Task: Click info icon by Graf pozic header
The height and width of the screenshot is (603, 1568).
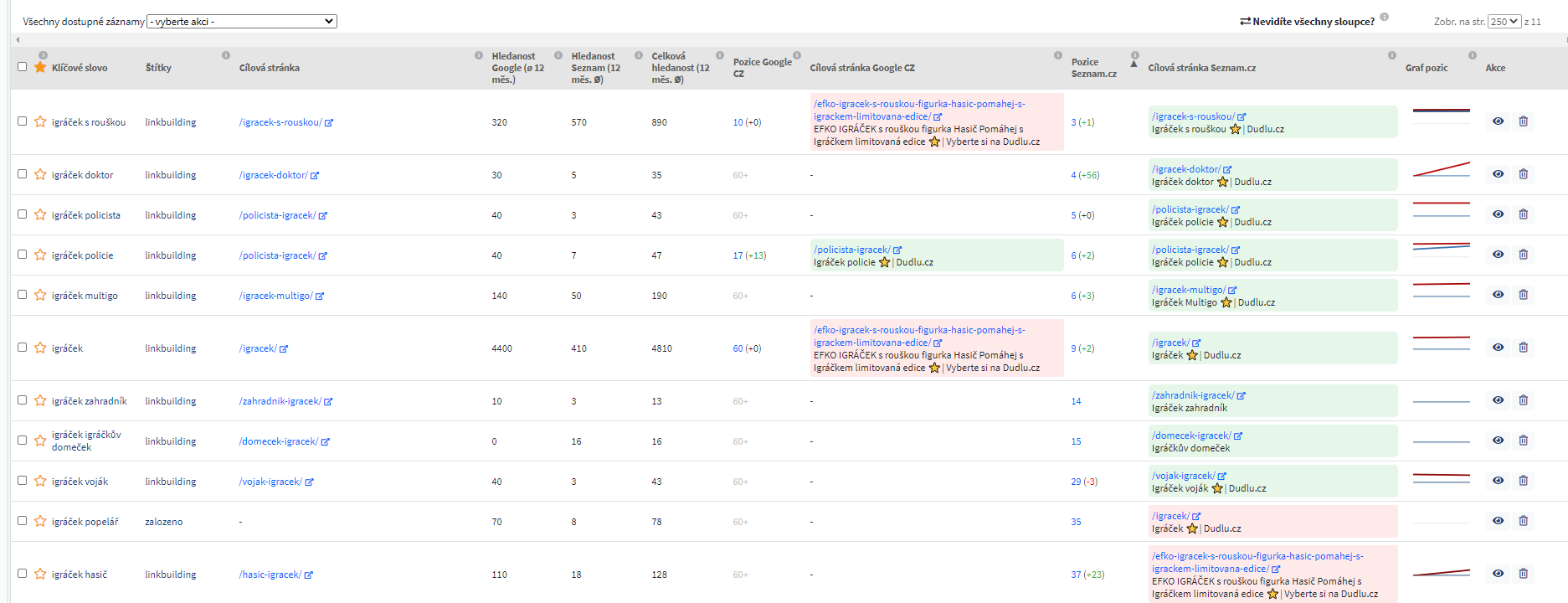Action: click(1473, 55)
